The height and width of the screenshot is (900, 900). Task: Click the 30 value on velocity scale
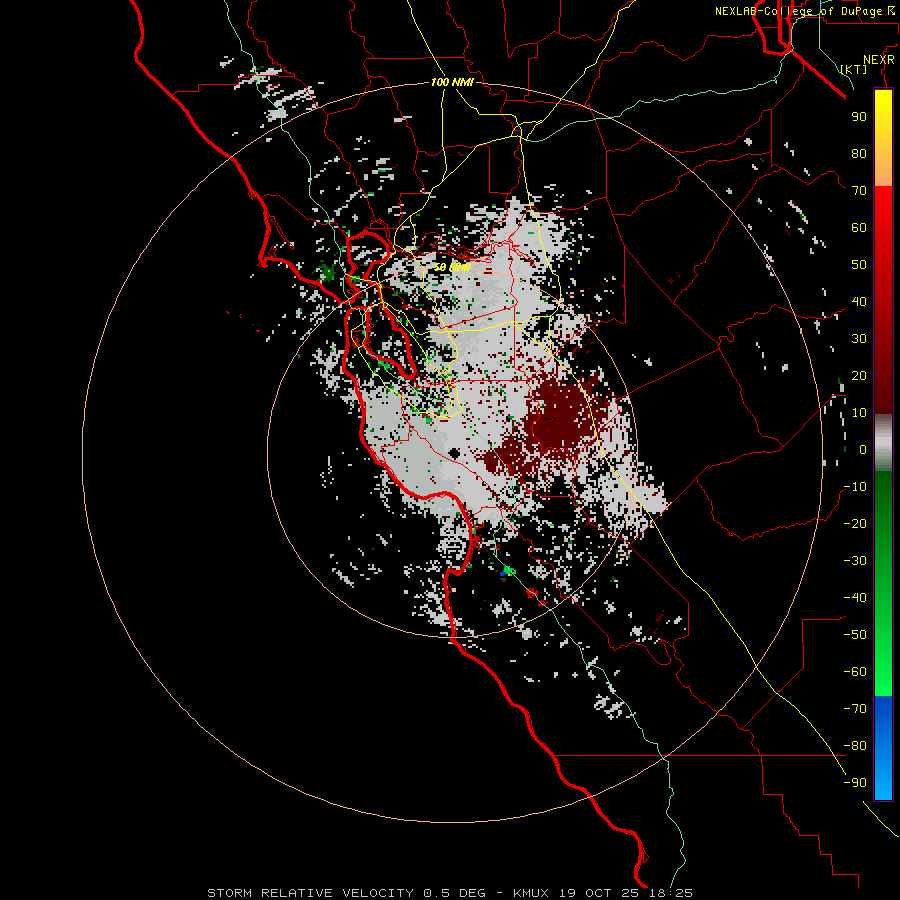coord(859,339)
